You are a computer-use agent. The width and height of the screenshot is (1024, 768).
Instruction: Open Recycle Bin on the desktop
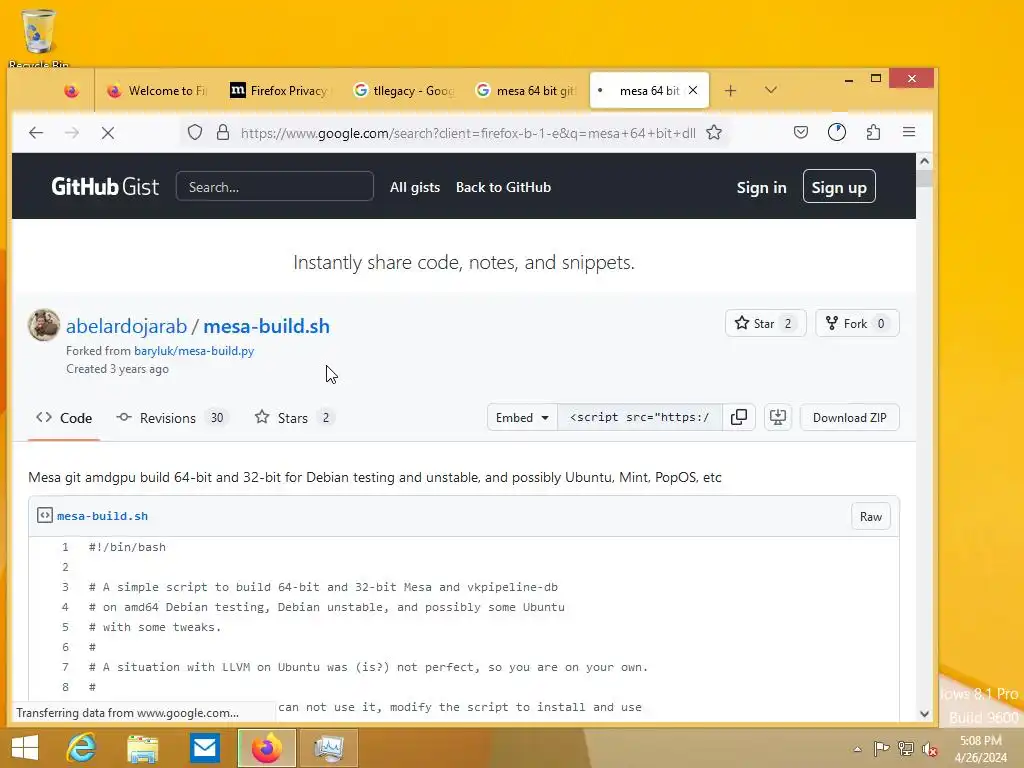[x=39, y=36]
